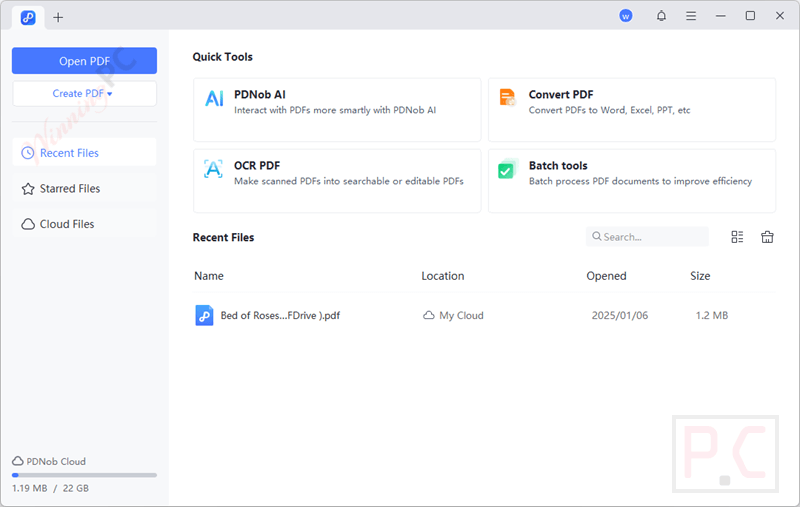Sort by the Size column header
This screenshot has height=507, width=800.
700,276
